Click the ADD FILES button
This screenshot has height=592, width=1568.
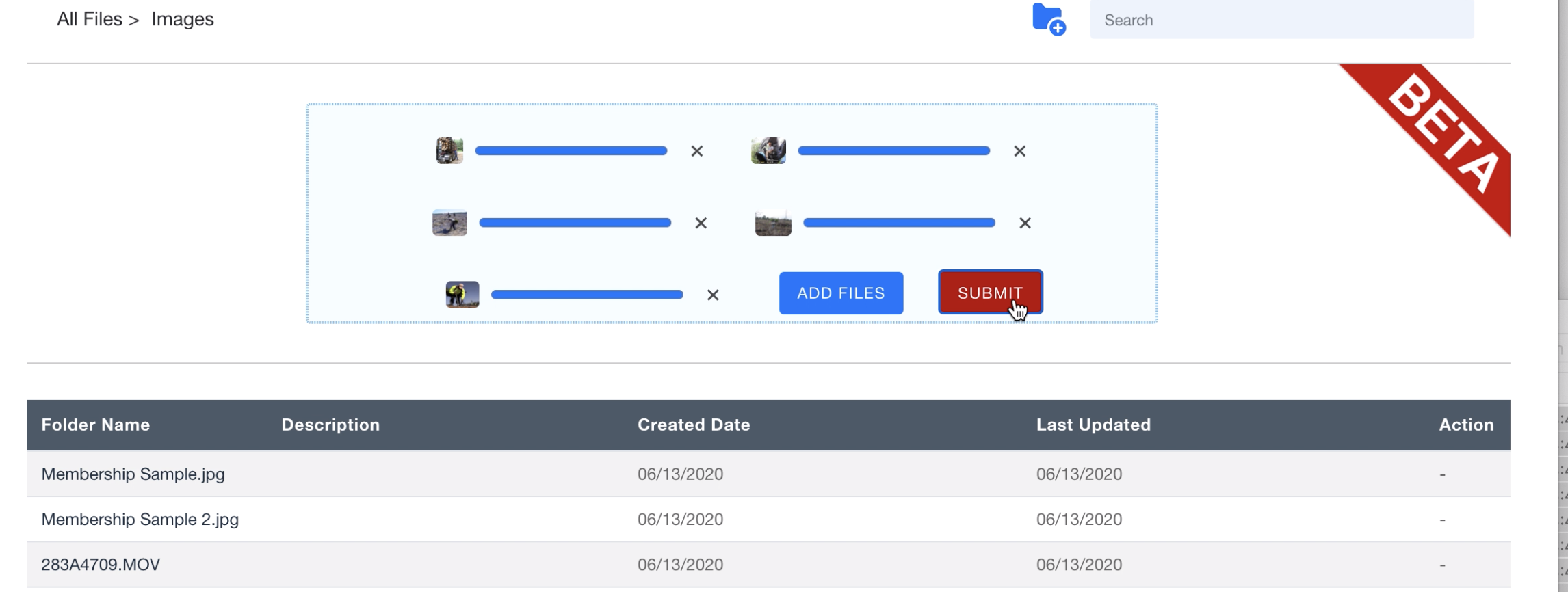point(841,293)
